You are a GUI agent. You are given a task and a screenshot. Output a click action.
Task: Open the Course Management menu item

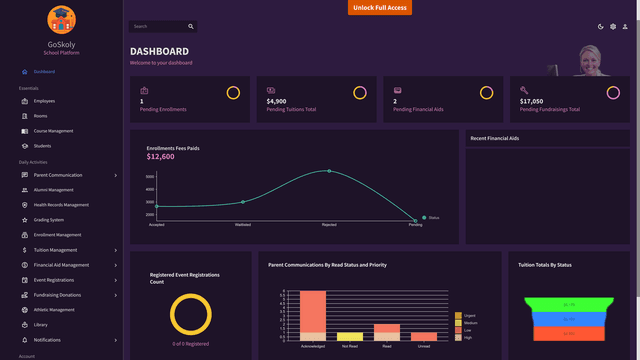pyautogui.click(x=53, y=131)
